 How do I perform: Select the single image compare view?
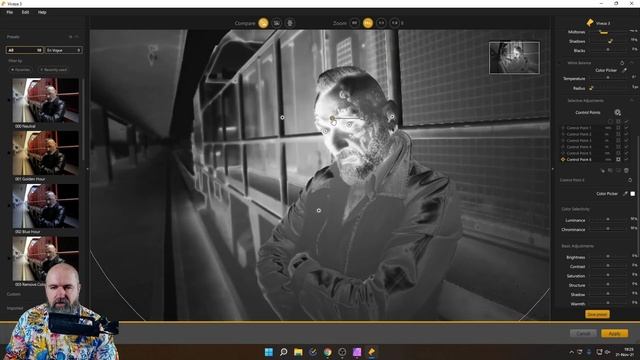(263, 23)
